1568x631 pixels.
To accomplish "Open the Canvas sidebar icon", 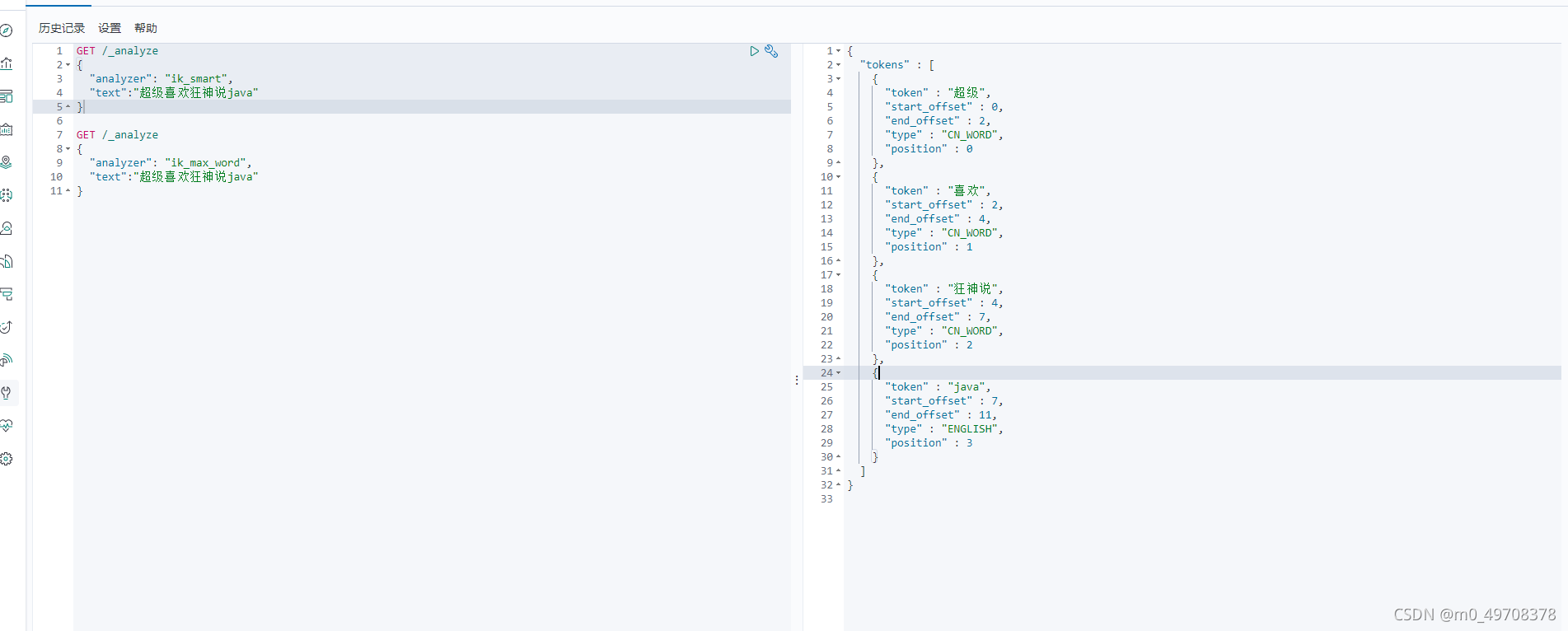I will (x=7, y=129).
